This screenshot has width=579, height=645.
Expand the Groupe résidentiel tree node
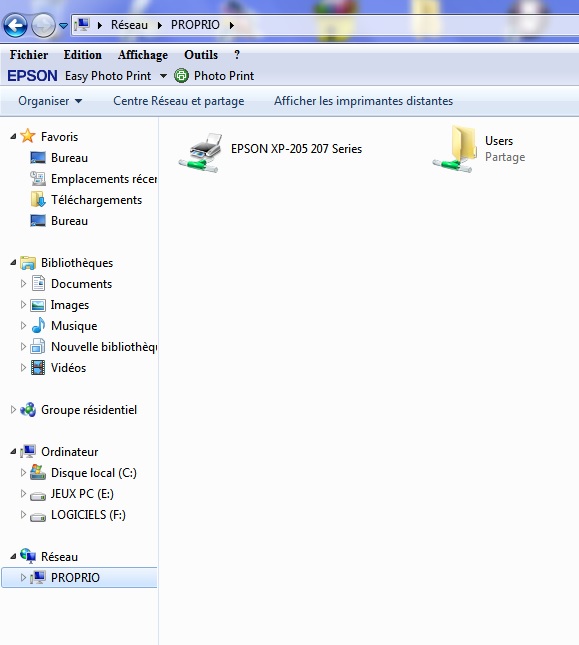point(13,410)
